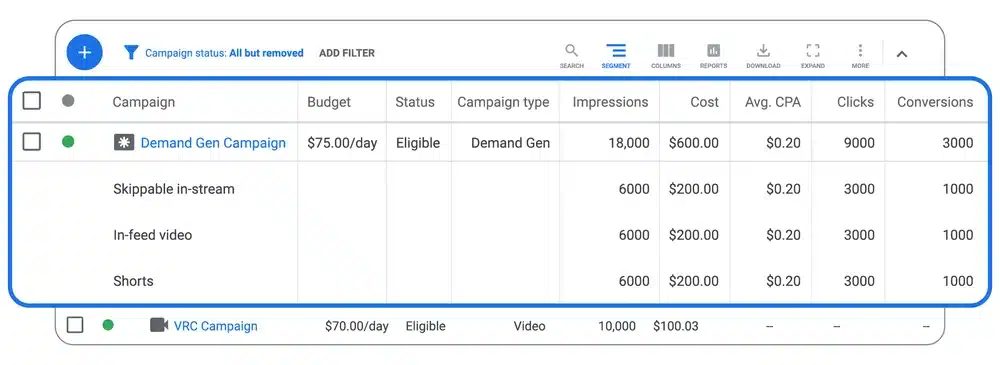This screenshot has width=1000, height=365.
Task: Click the ADD FILTER button
Action: [x=347, y=53]
